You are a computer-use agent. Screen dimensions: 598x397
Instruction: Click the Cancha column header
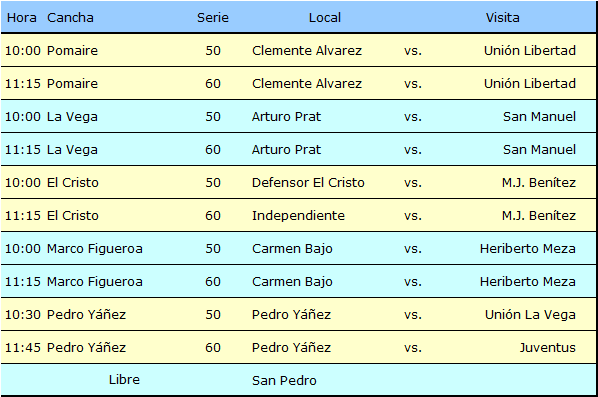click(x=70, y=18)
